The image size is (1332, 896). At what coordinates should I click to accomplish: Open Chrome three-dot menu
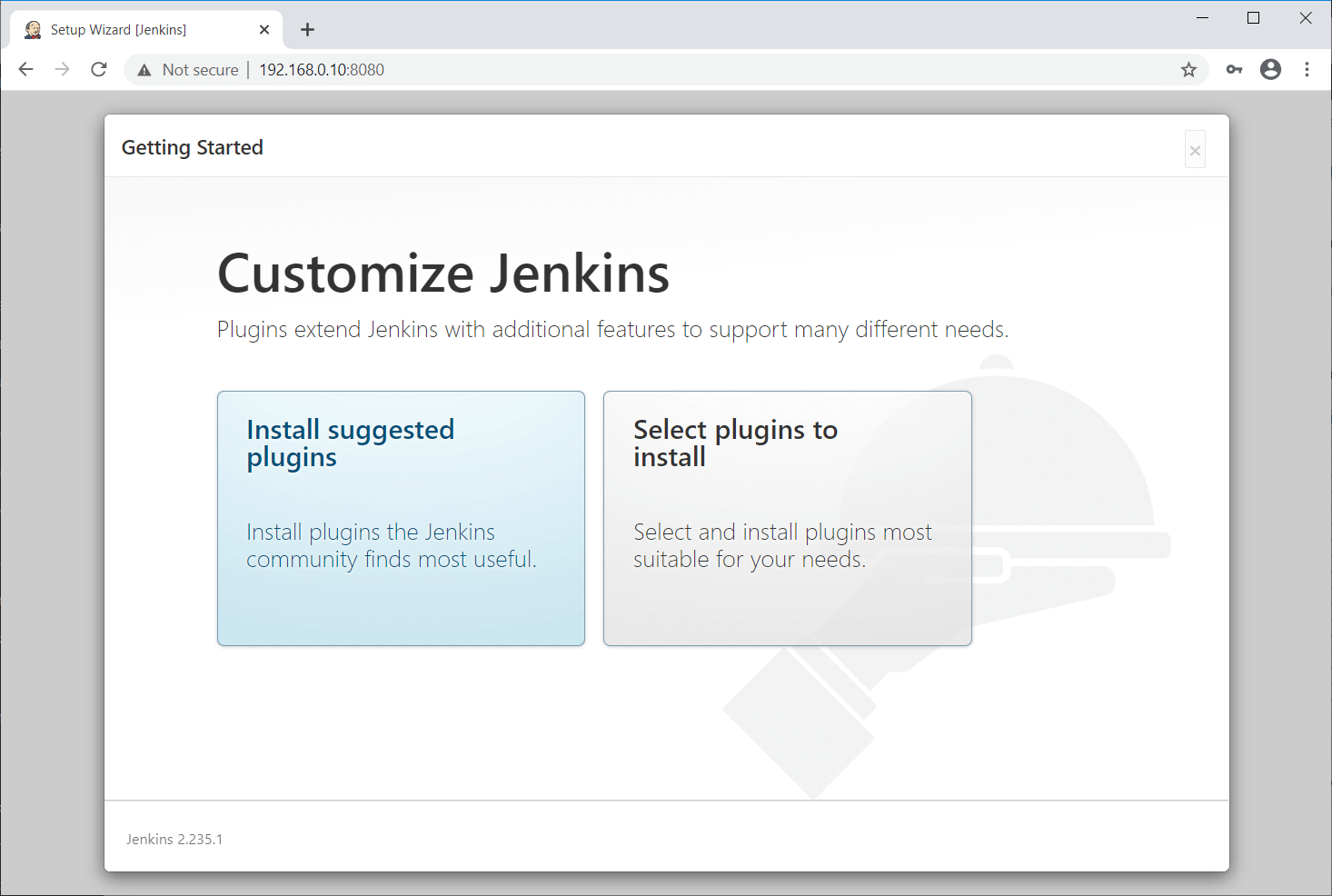click(1307, 70)
